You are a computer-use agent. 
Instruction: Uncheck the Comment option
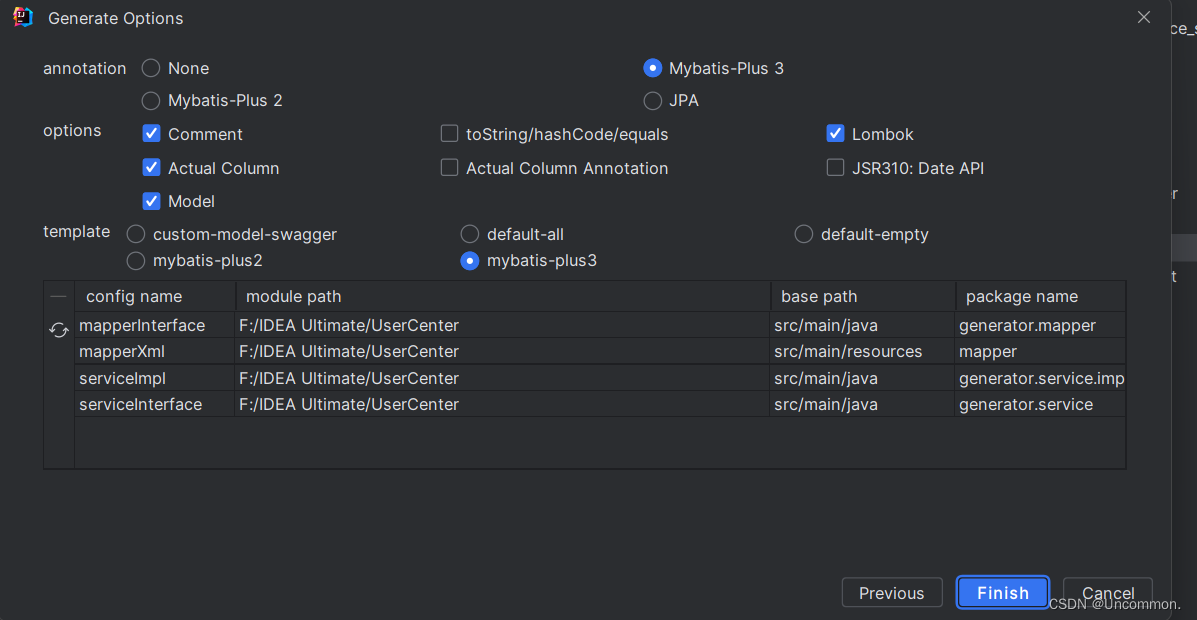click(152, 134)
